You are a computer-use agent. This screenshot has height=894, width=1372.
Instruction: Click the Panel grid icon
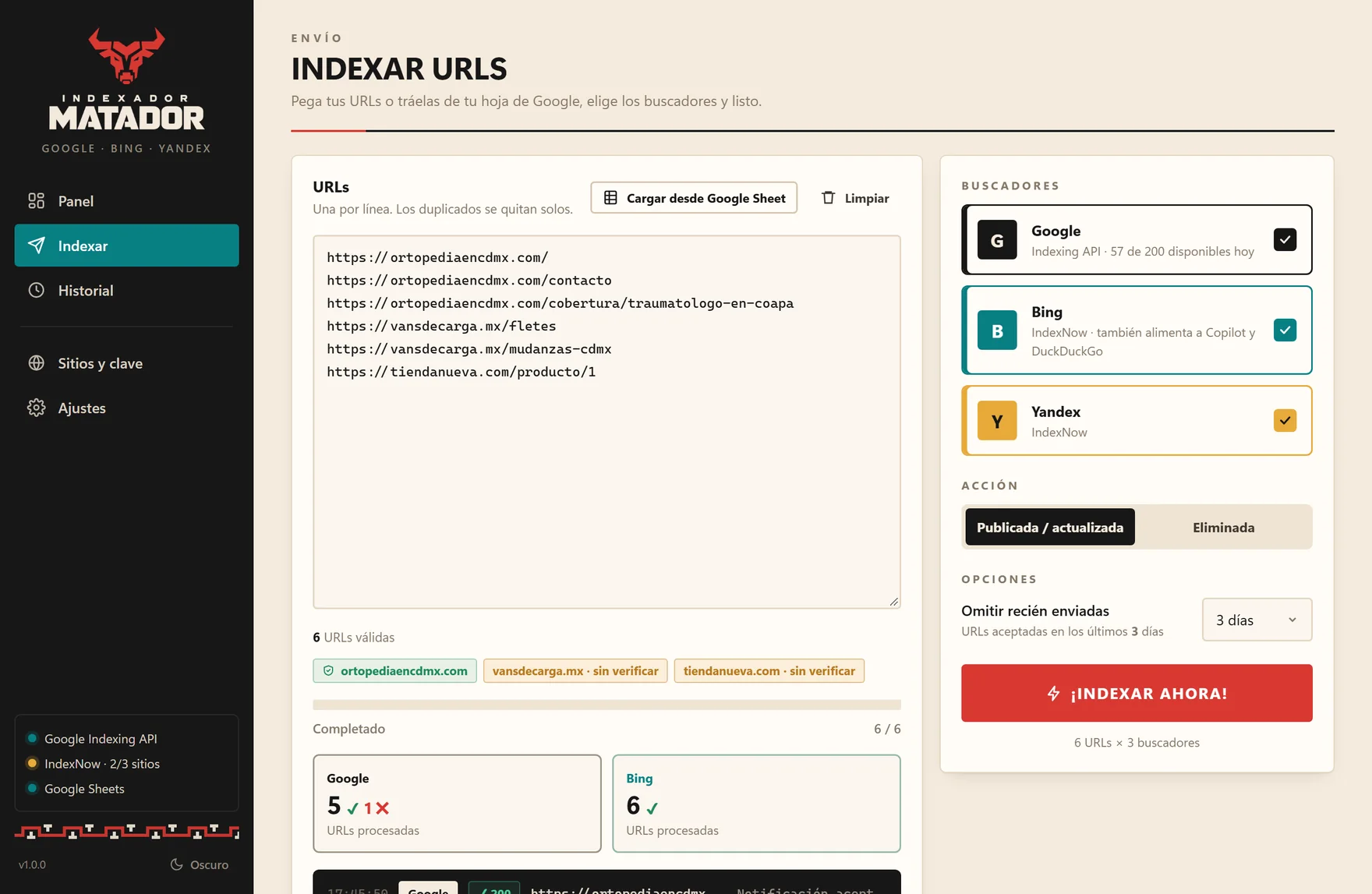click(37, 201)
